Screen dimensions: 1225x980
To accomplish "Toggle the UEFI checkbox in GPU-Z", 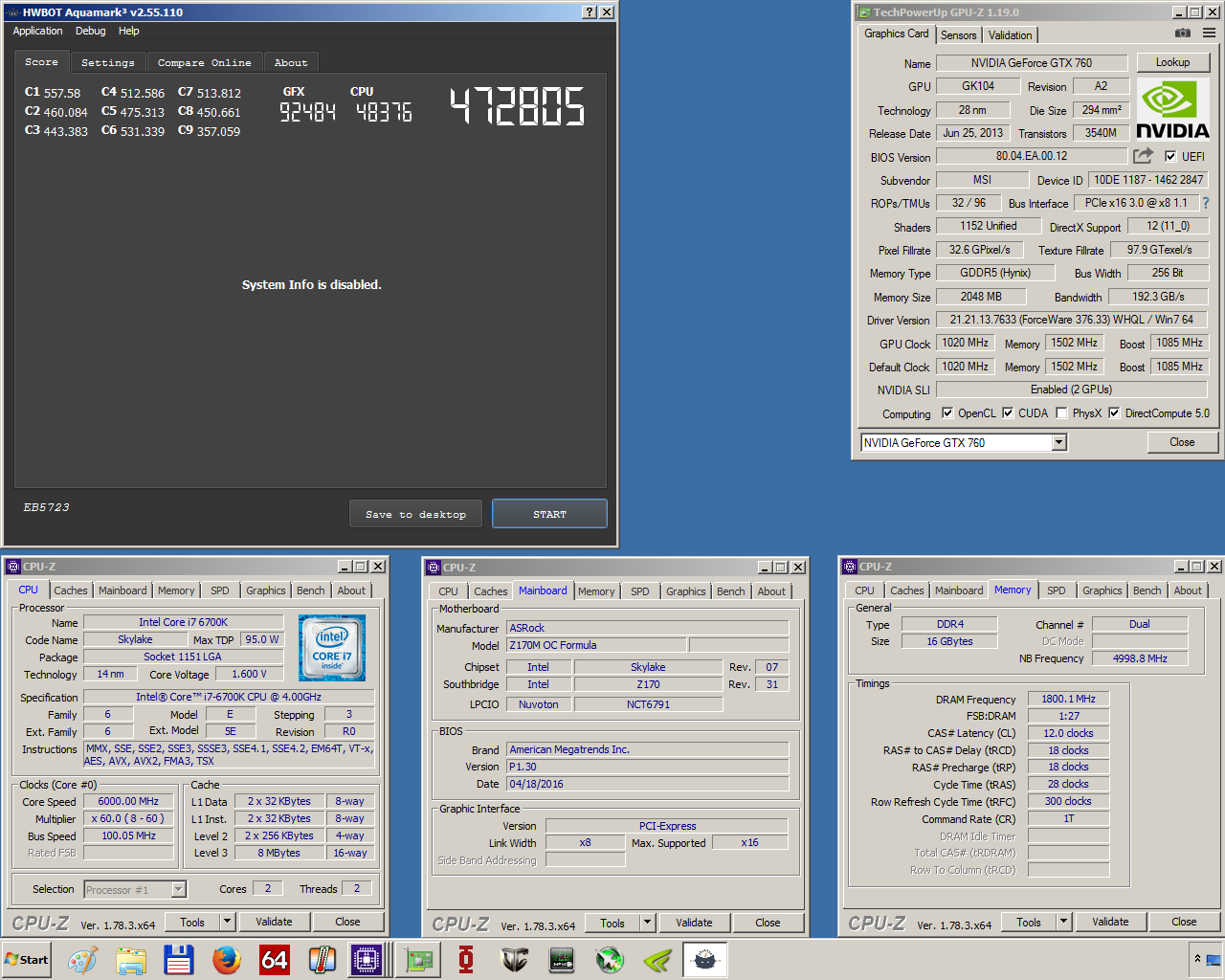I will (1170, 156).
